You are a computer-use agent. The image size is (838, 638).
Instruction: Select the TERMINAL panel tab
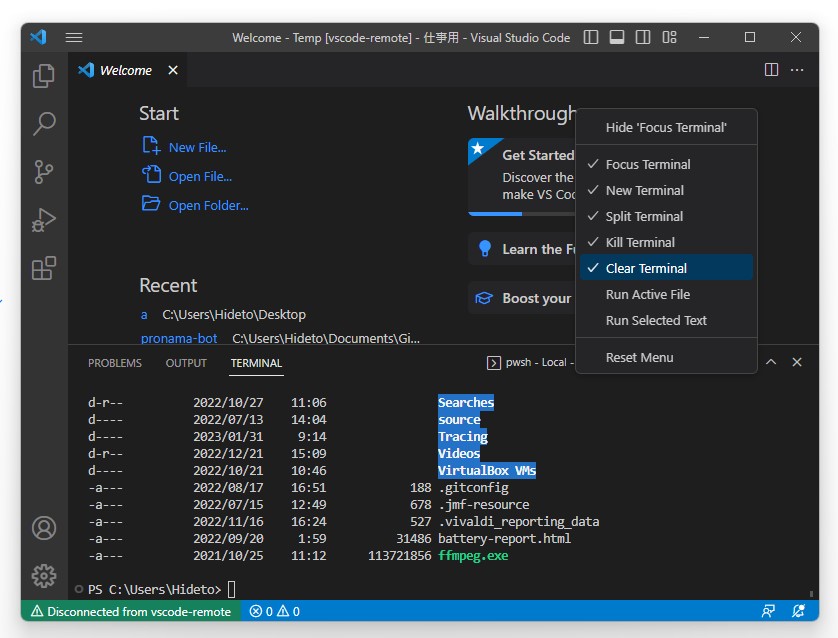click(256, 363)
